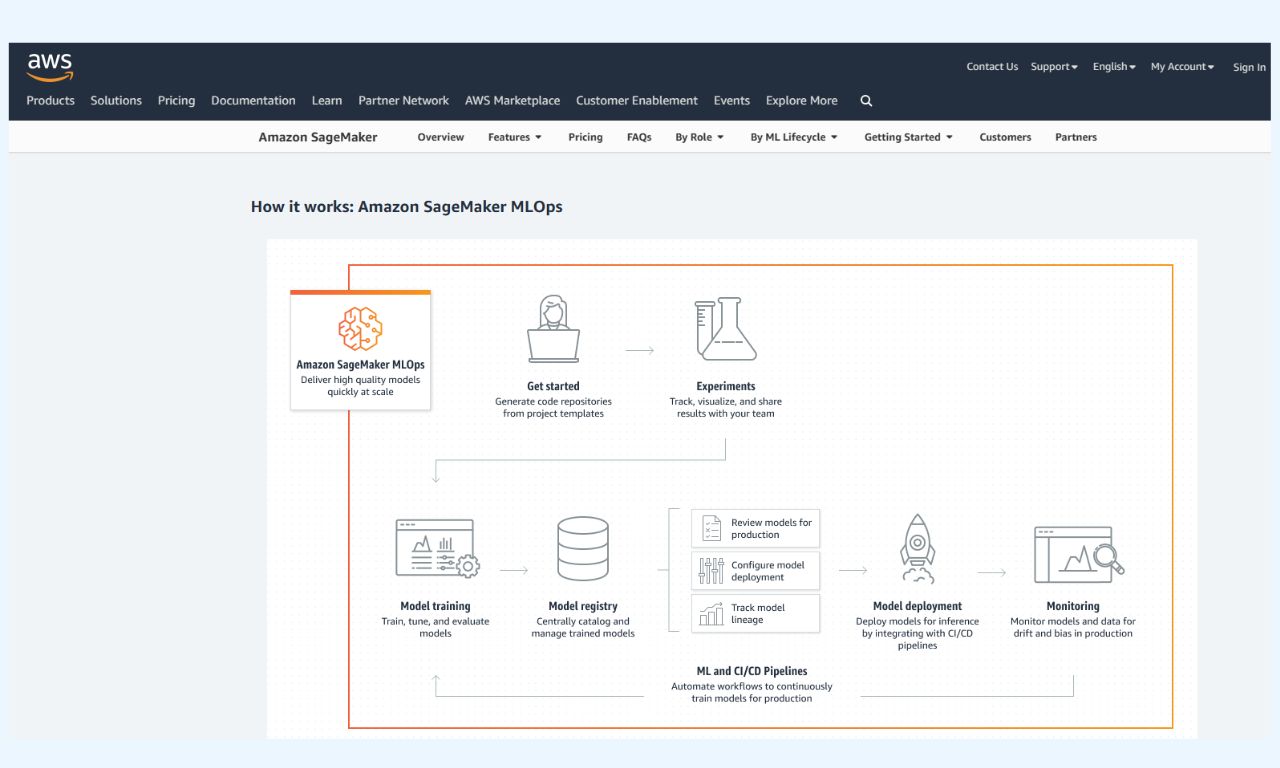The width and height of the screenshot is (1280, 768).
Task: Open the Learn menu
Action: (327, 101)
